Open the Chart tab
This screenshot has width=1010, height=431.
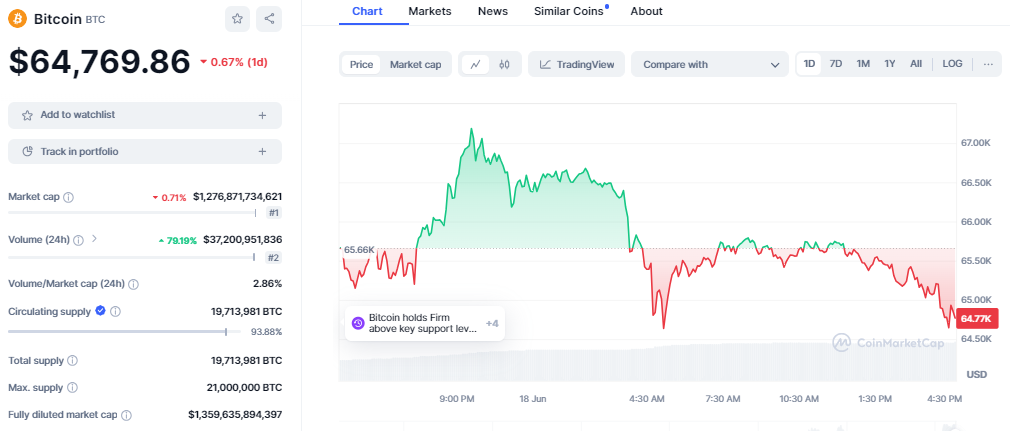tap(367, 11)
